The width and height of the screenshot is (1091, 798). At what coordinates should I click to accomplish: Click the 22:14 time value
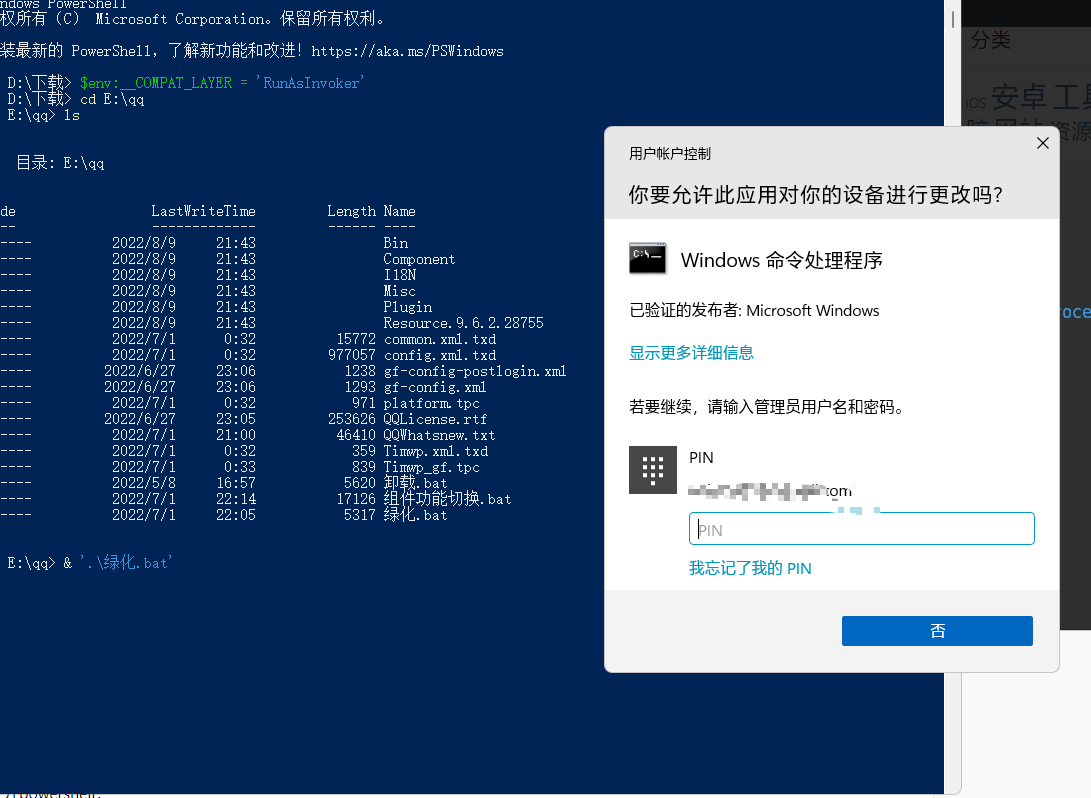pos(236,499)
